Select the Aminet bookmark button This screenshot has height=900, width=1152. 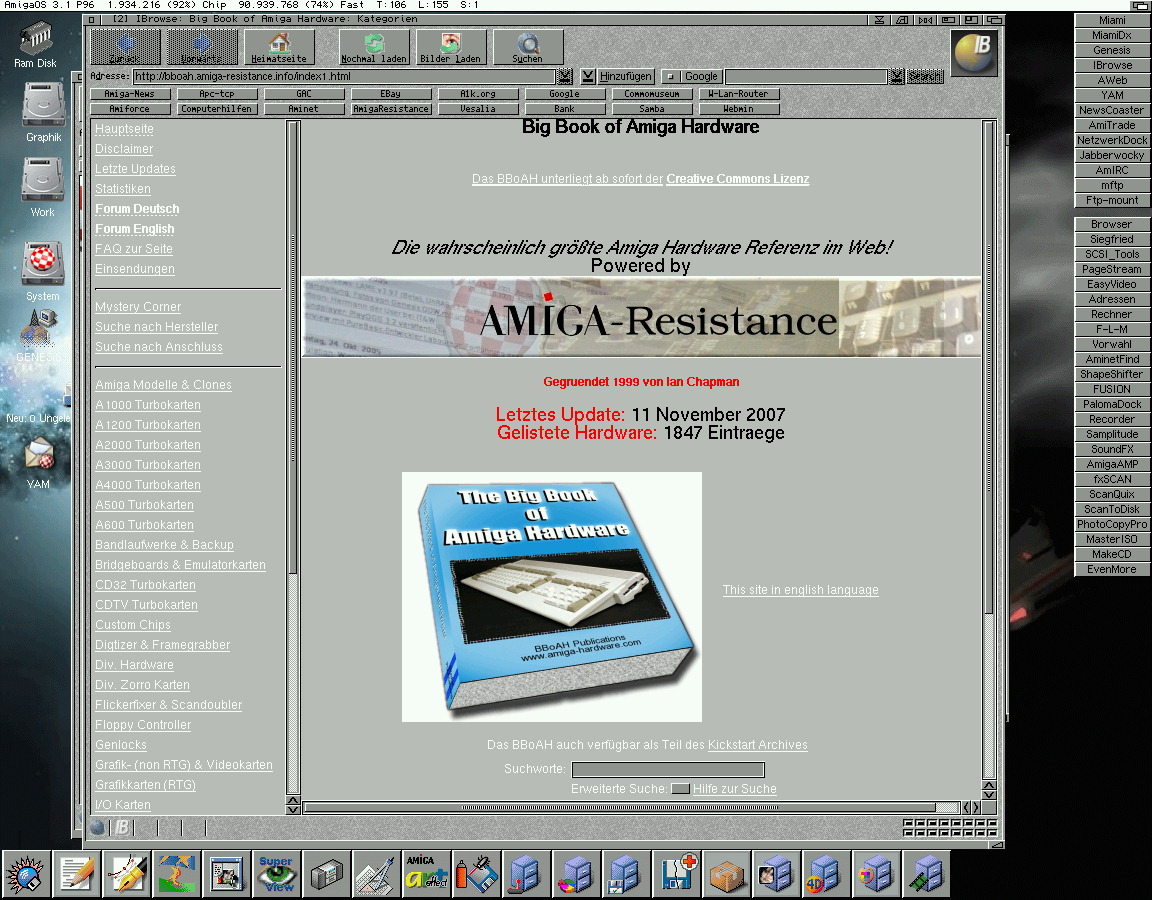pyautogui.click(x=303, y=109)
